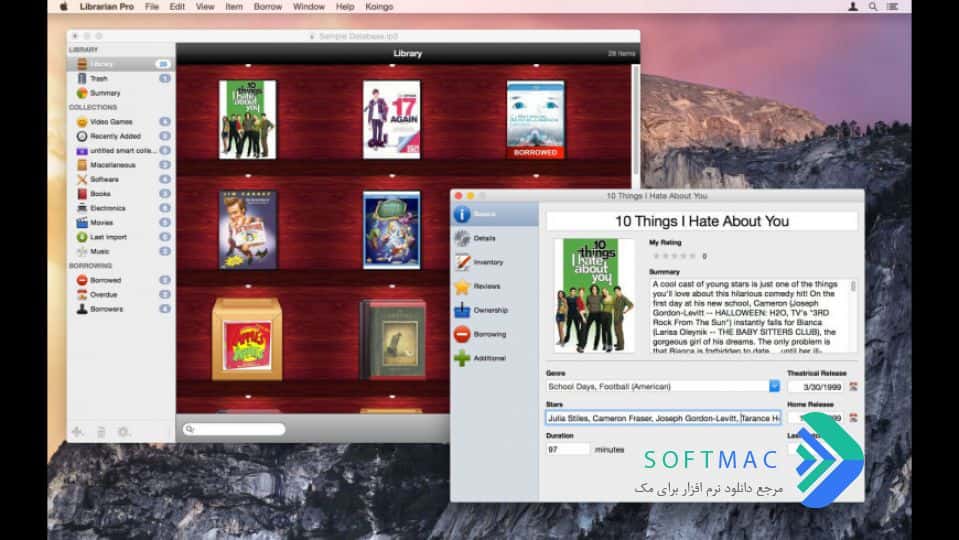959x540 pixels.
Task: Open the Trash in the library sidebar
Action: coord(120,78)
